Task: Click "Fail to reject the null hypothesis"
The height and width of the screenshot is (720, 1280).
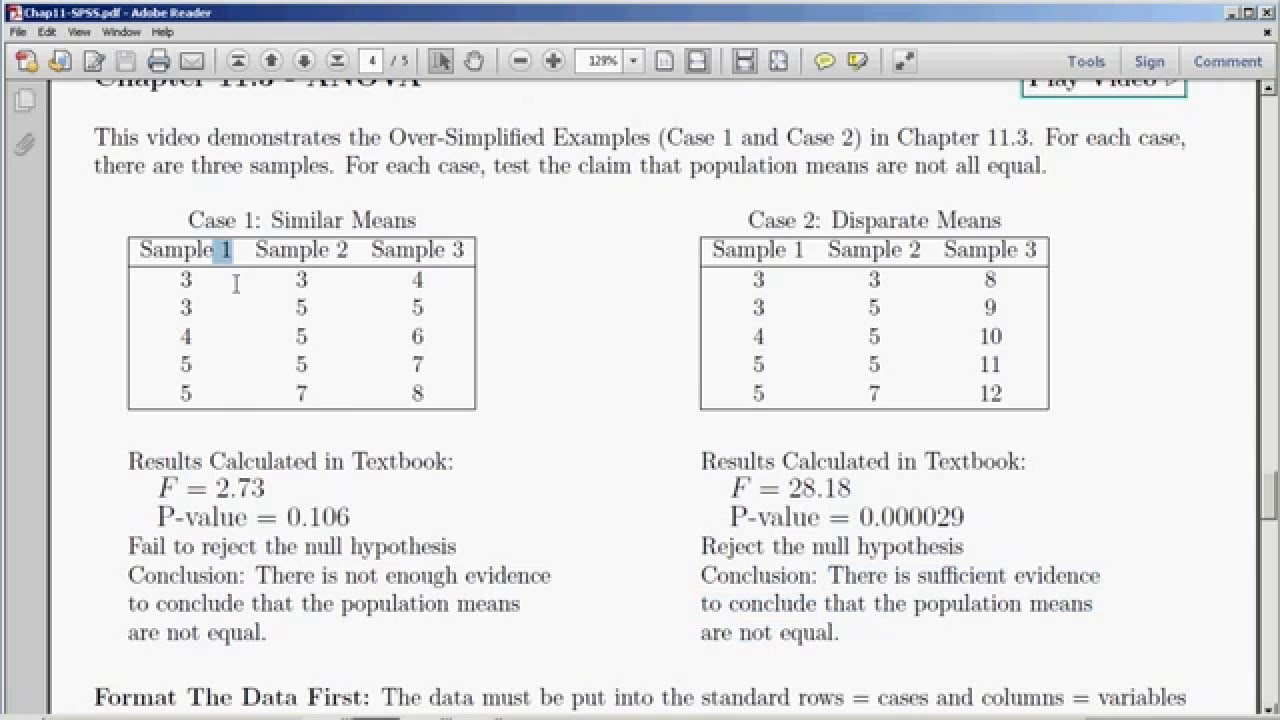Action: [x=292, y=546]
